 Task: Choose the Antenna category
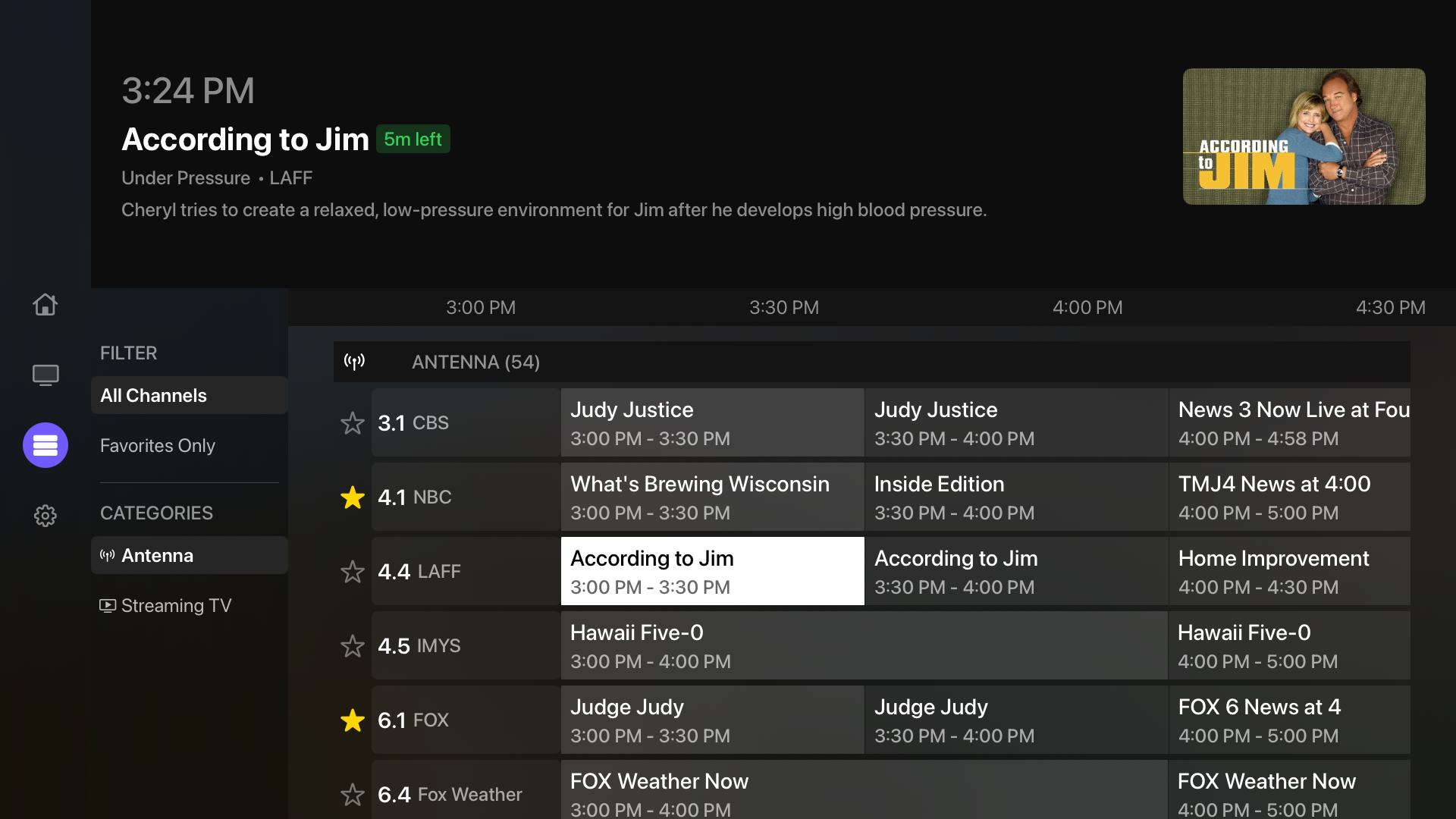[x=189, y=555]
